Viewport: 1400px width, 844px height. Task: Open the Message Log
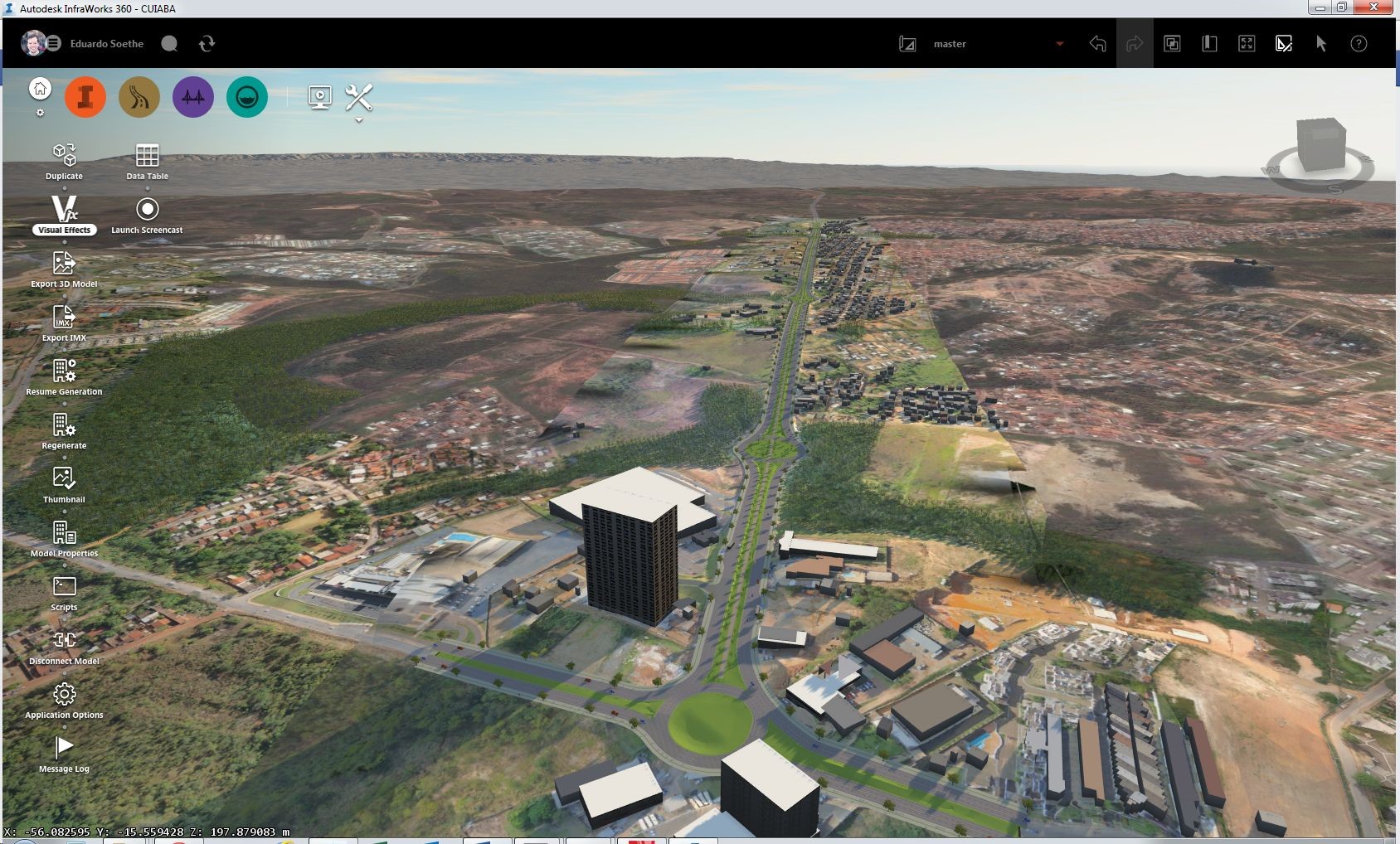pyautogui.click(x=64, y=749)
